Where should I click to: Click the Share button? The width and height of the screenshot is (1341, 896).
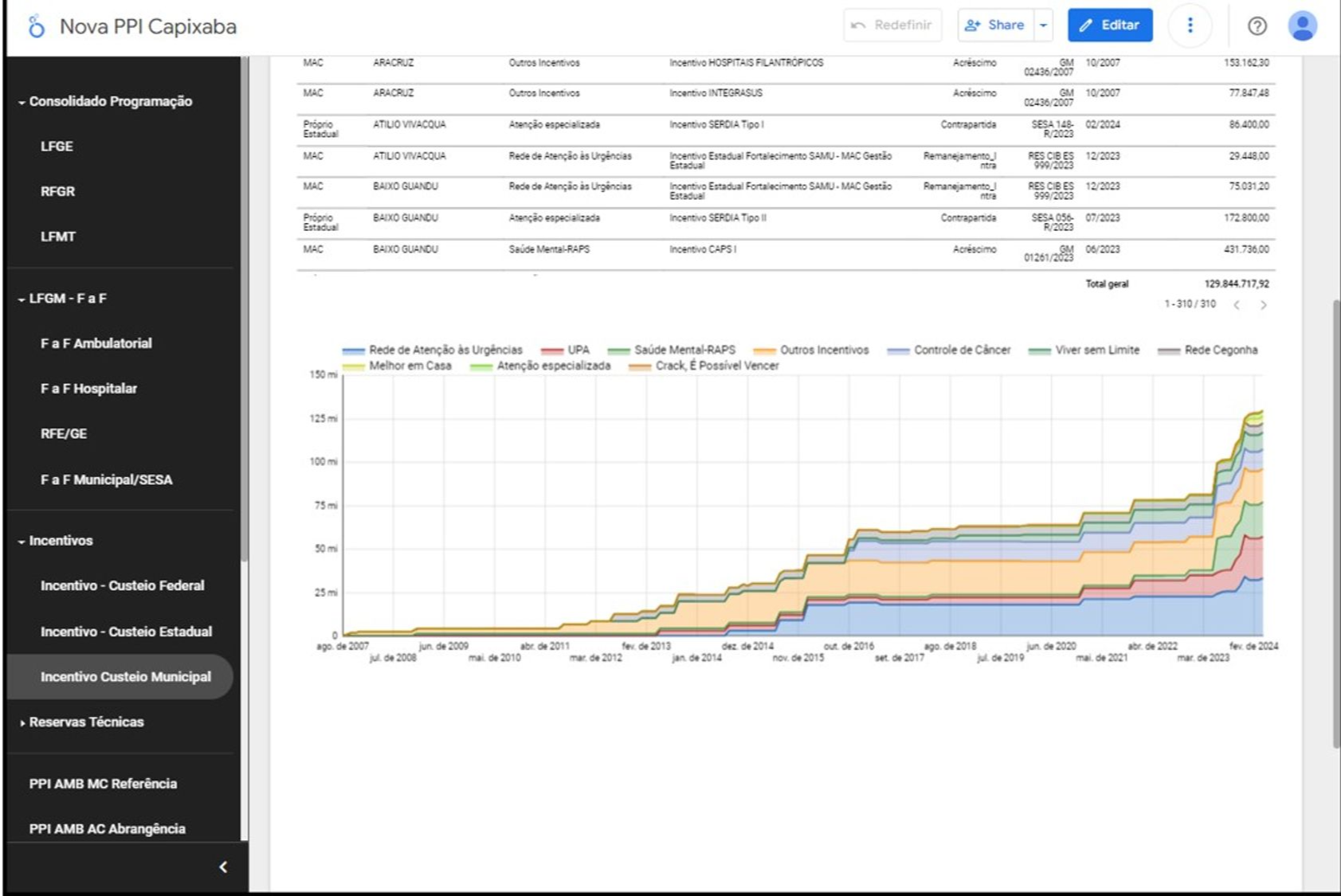pos(995,25)
